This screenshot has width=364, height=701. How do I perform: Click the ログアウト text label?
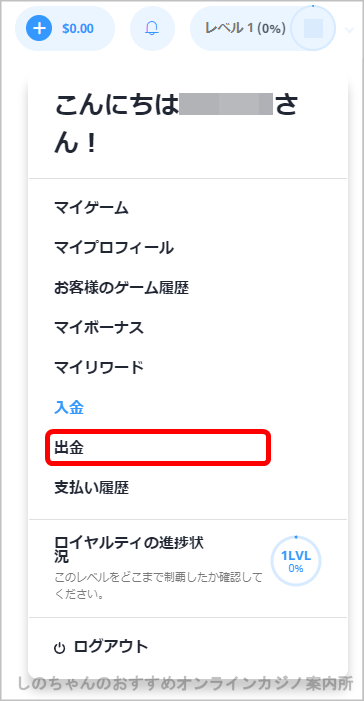[x=111, y=646]
